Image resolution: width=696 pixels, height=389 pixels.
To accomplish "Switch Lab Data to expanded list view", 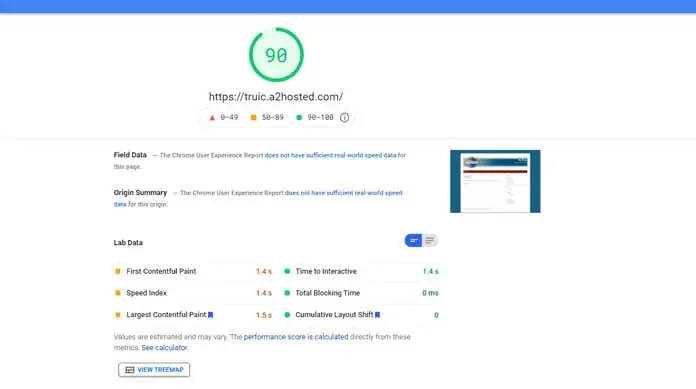I will pos(430,241).
